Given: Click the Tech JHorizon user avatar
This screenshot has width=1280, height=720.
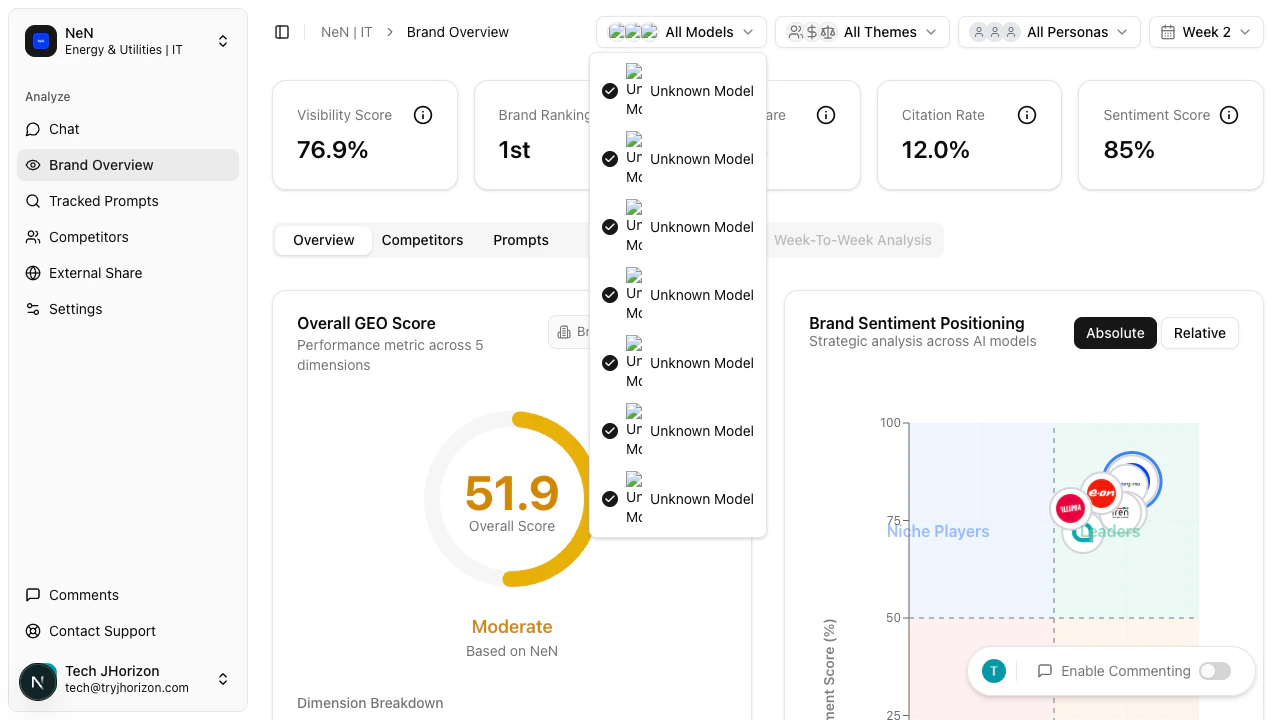Looking at the screenshot, I should (38, 682).
